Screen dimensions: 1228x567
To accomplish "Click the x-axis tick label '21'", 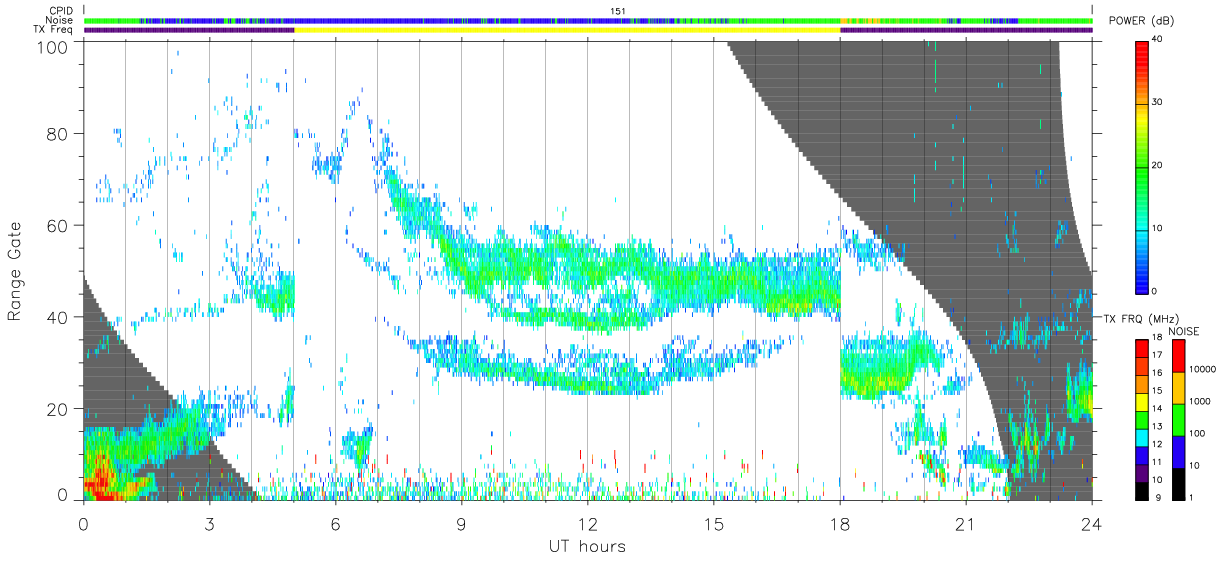I will [x=965, y=525].
